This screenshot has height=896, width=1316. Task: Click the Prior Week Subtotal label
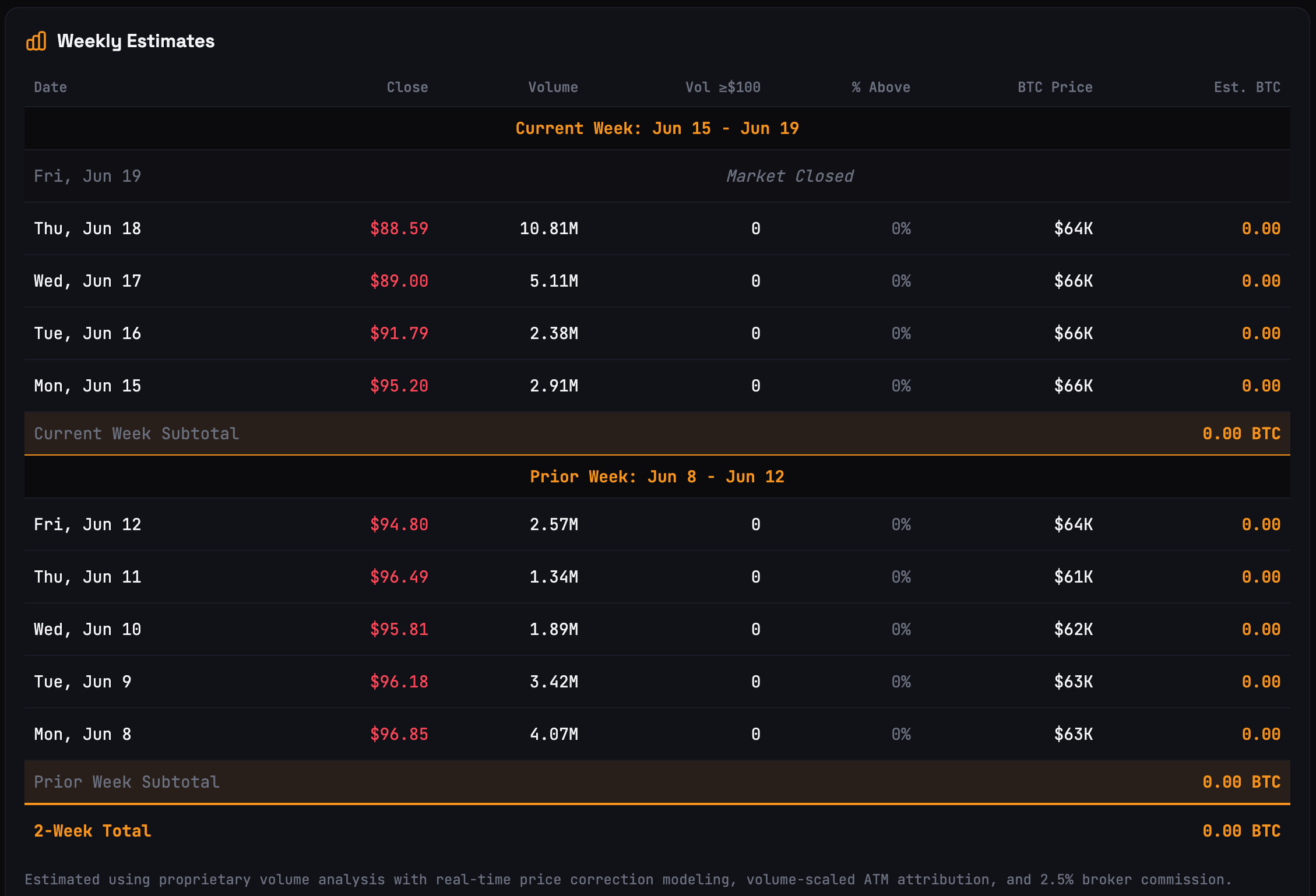pos(126,782)
